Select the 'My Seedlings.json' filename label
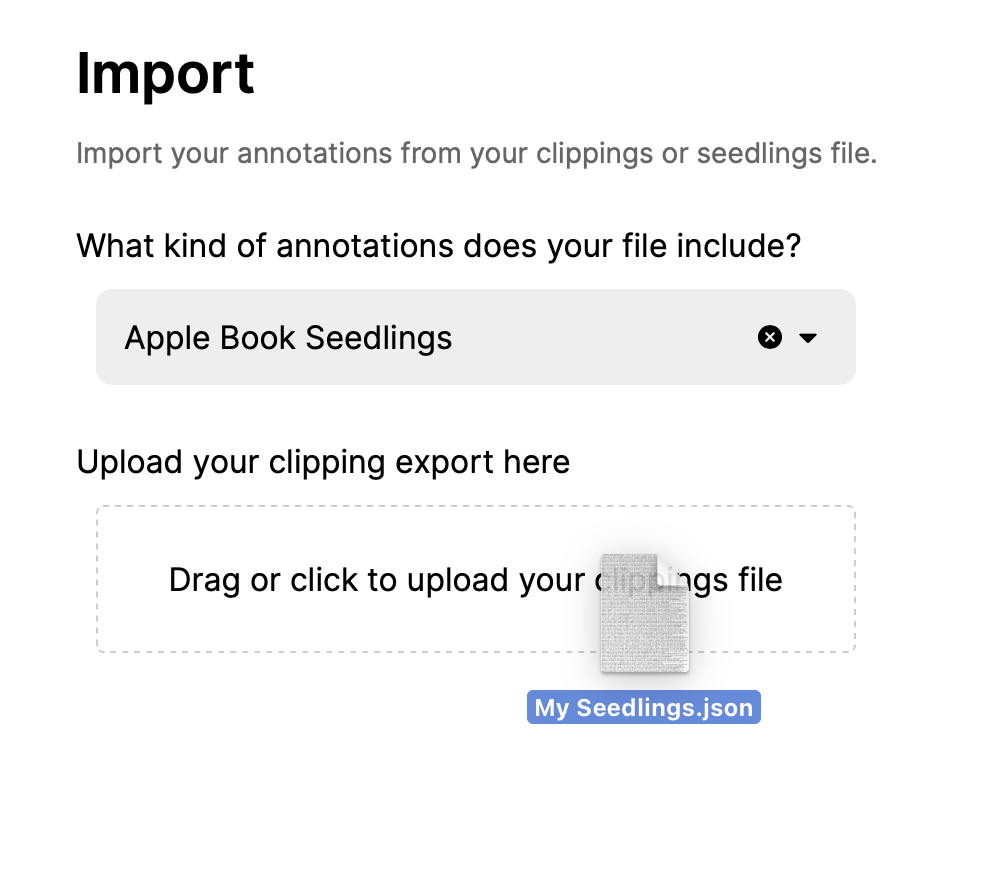The width and height of the screenshot is (991, 893). [643, 708]
